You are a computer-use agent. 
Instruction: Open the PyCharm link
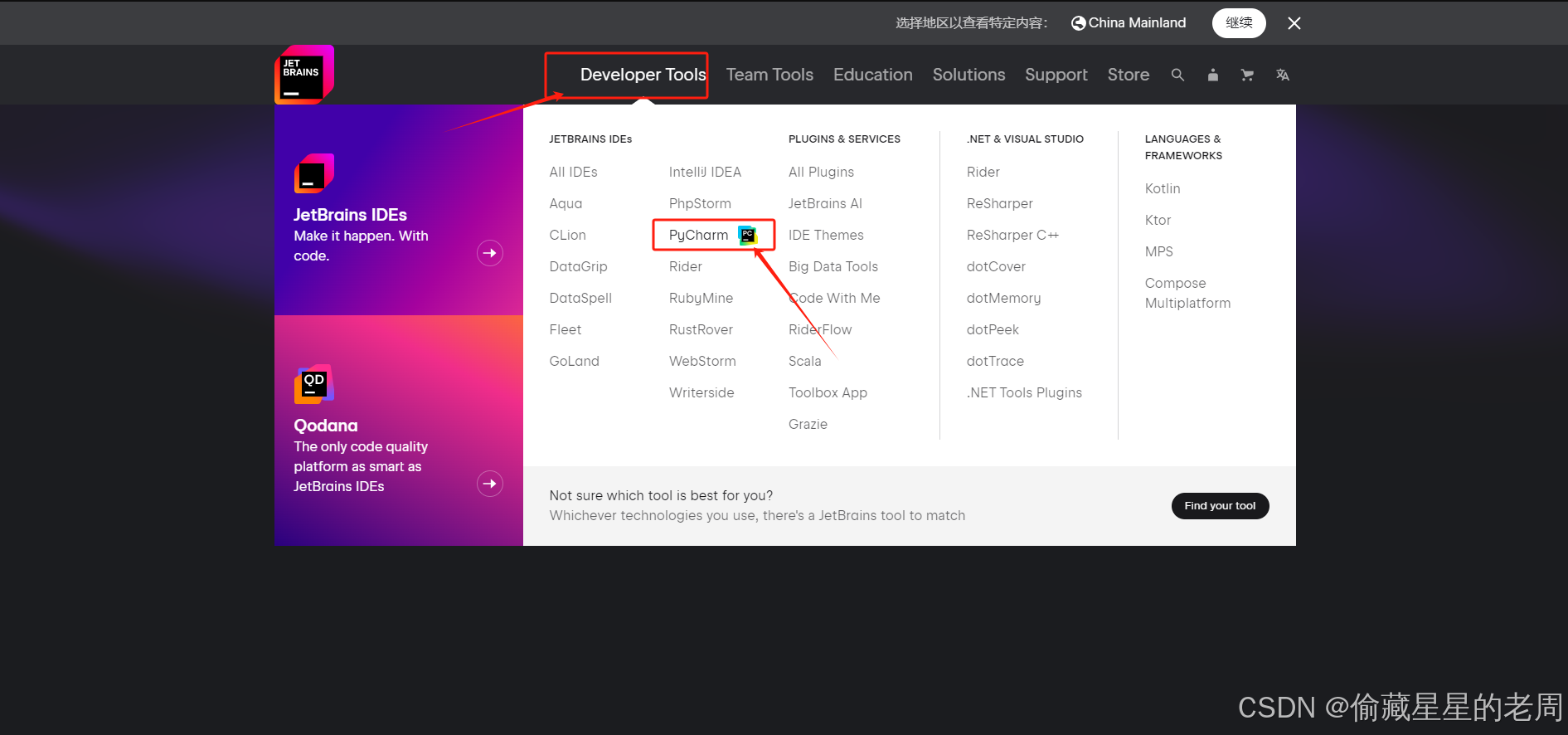click(699, 236)
